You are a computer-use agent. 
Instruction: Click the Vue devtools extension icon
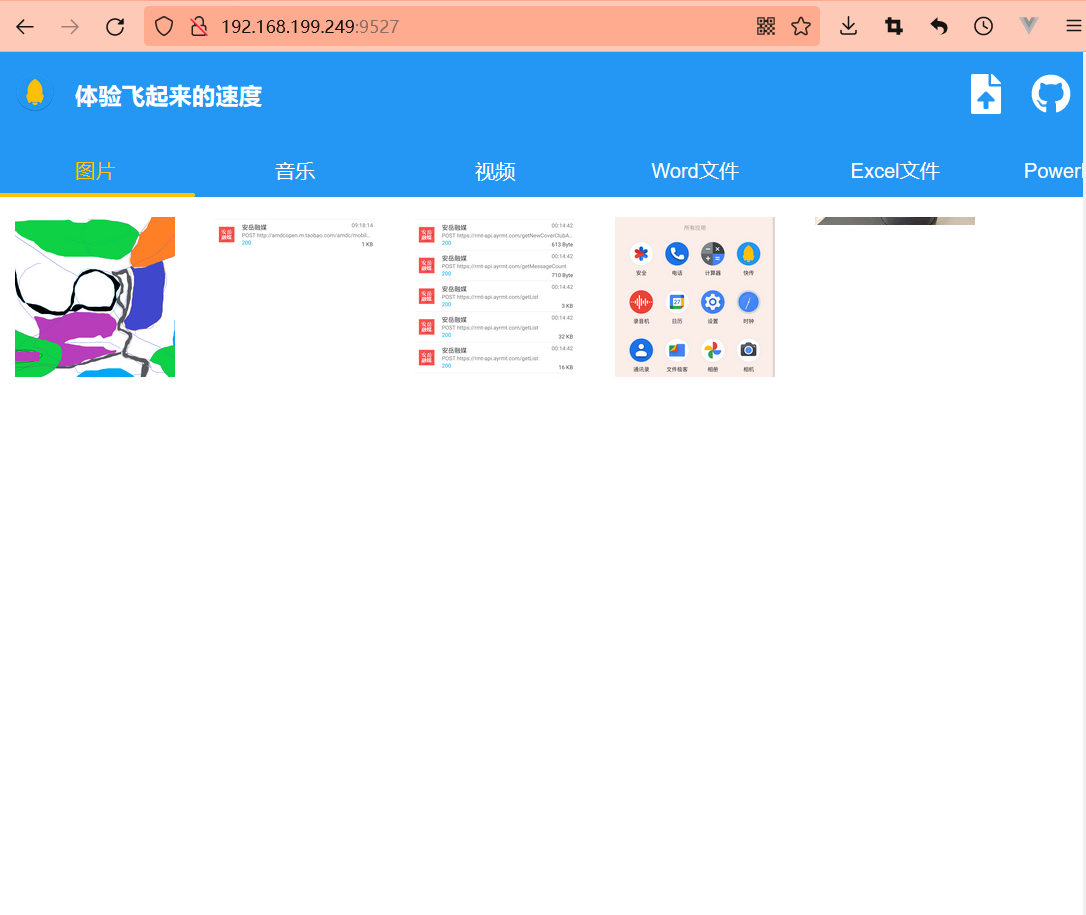tap(1029, 26)
